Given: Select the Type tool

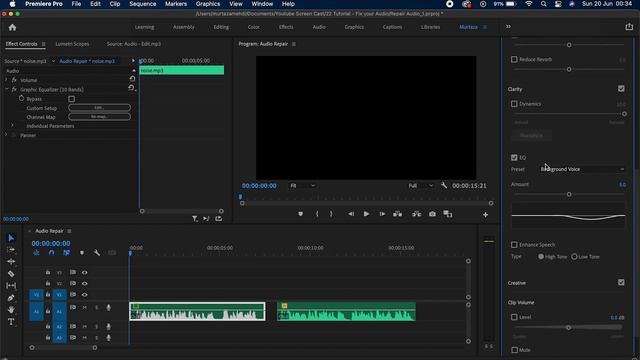Looking at the screenshot, I should pyautogui.click(x=11, y=322).
